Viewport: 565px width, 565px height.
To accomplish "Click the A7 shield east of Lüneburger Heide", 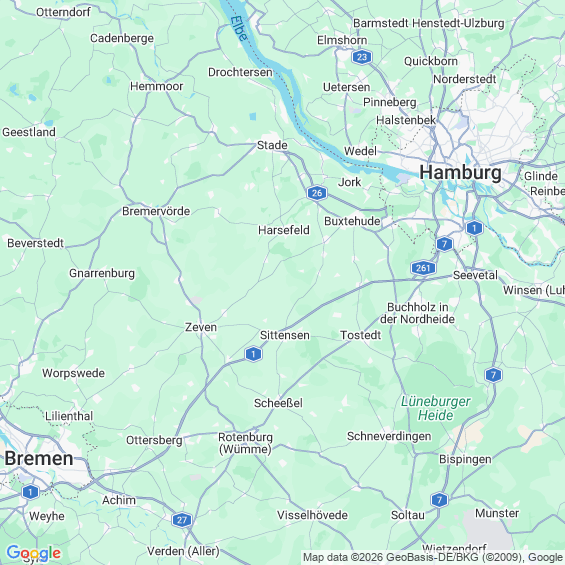I will 493,375.
